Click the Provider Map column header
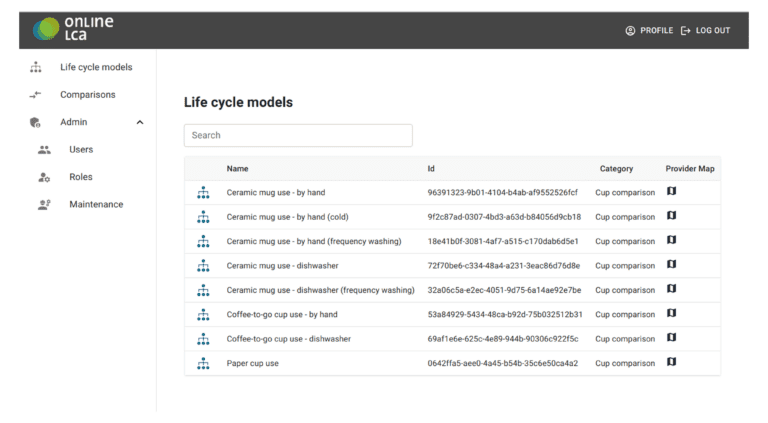 click(690, 168)
